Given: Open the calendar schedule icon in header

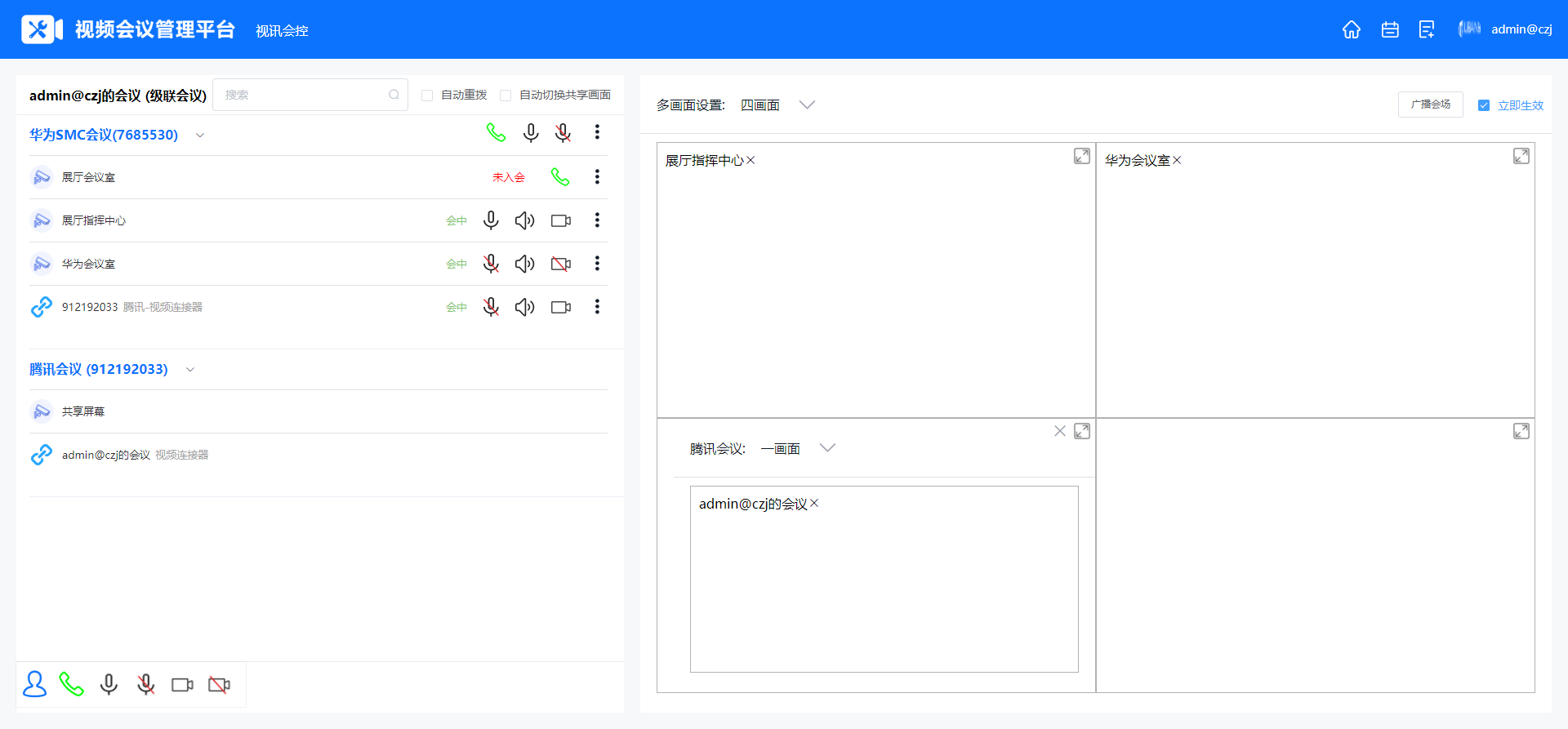Looking at the screenshot, I should click(1390, 29).
